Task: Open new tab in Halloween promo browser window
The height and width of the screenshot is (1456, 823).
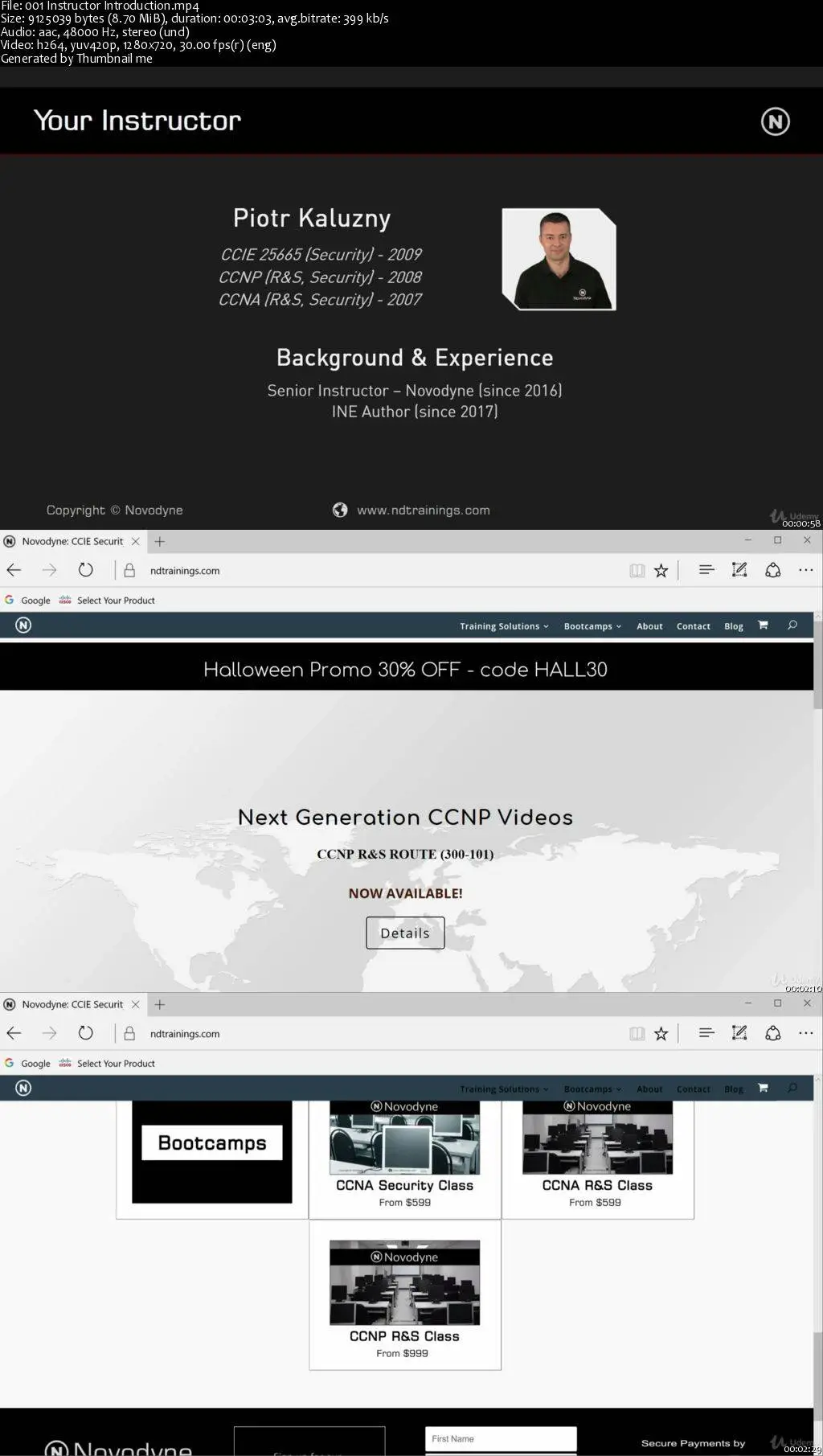Action: point(160,541)
